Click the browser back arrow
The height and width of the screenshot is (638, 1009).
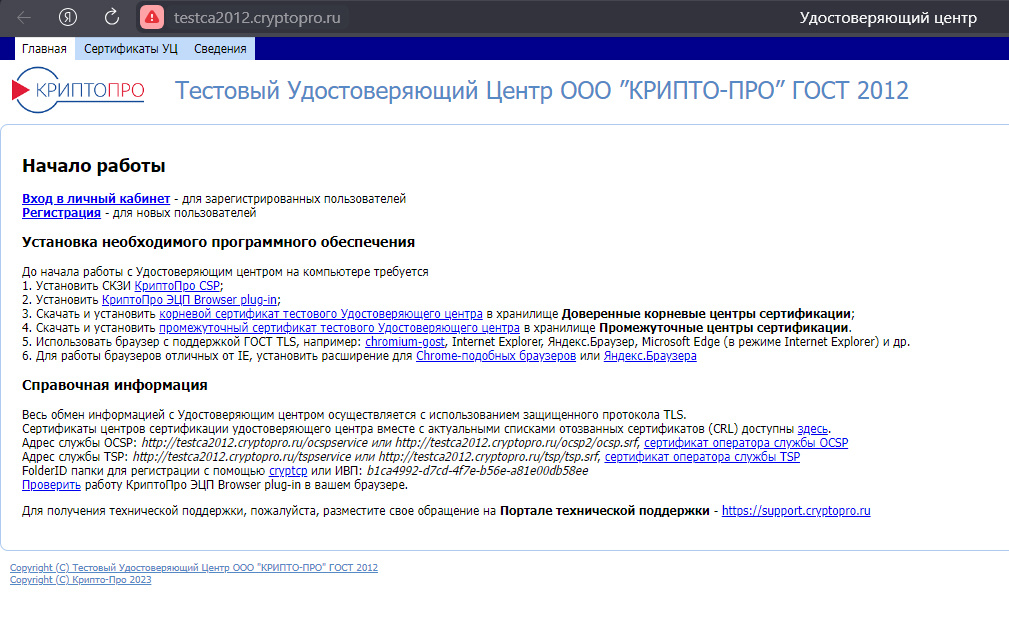click(24, 17)
